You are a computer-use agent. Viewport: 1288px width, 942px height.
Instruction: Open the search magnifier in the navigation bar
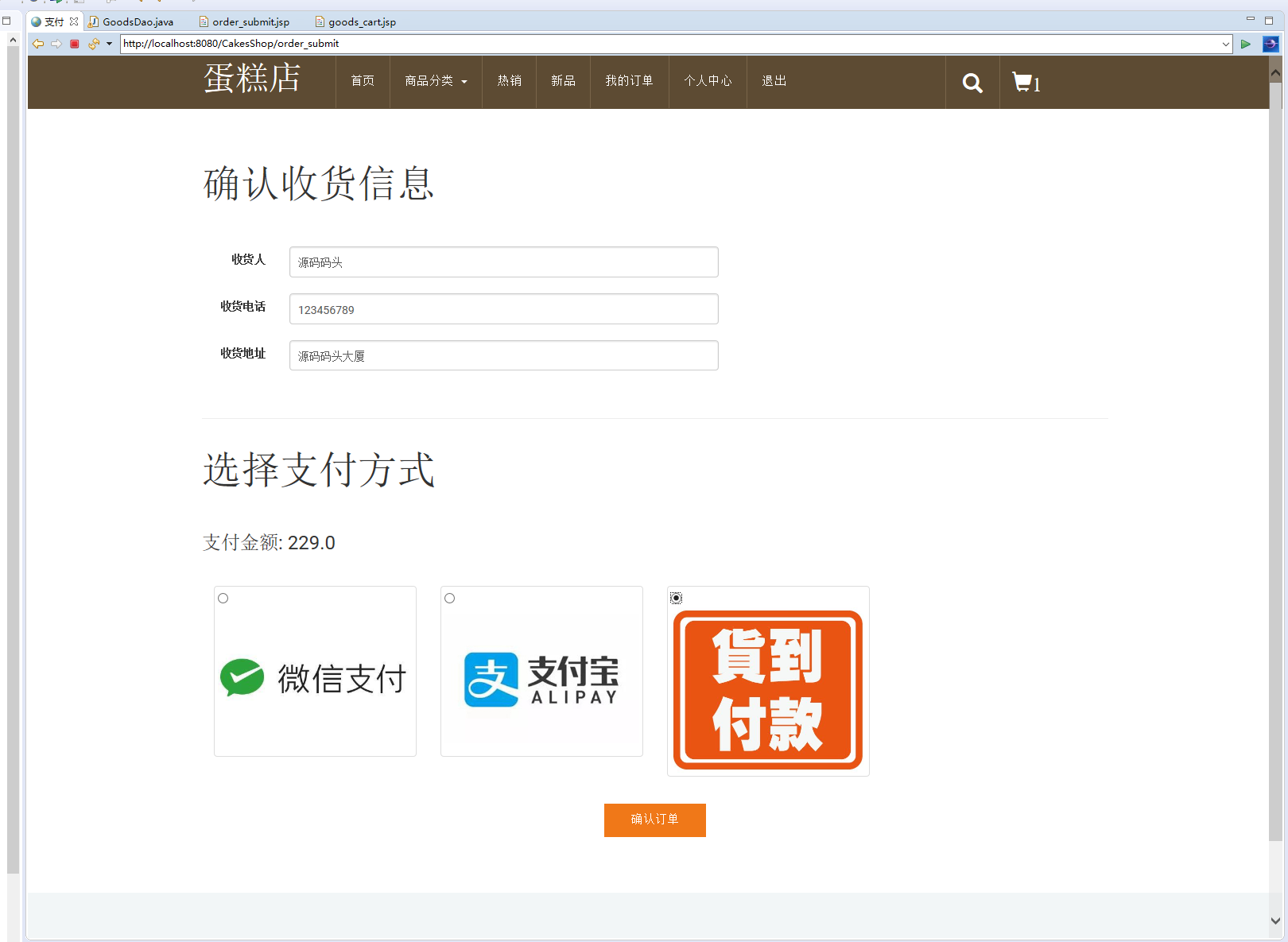[x=972, y=82]
